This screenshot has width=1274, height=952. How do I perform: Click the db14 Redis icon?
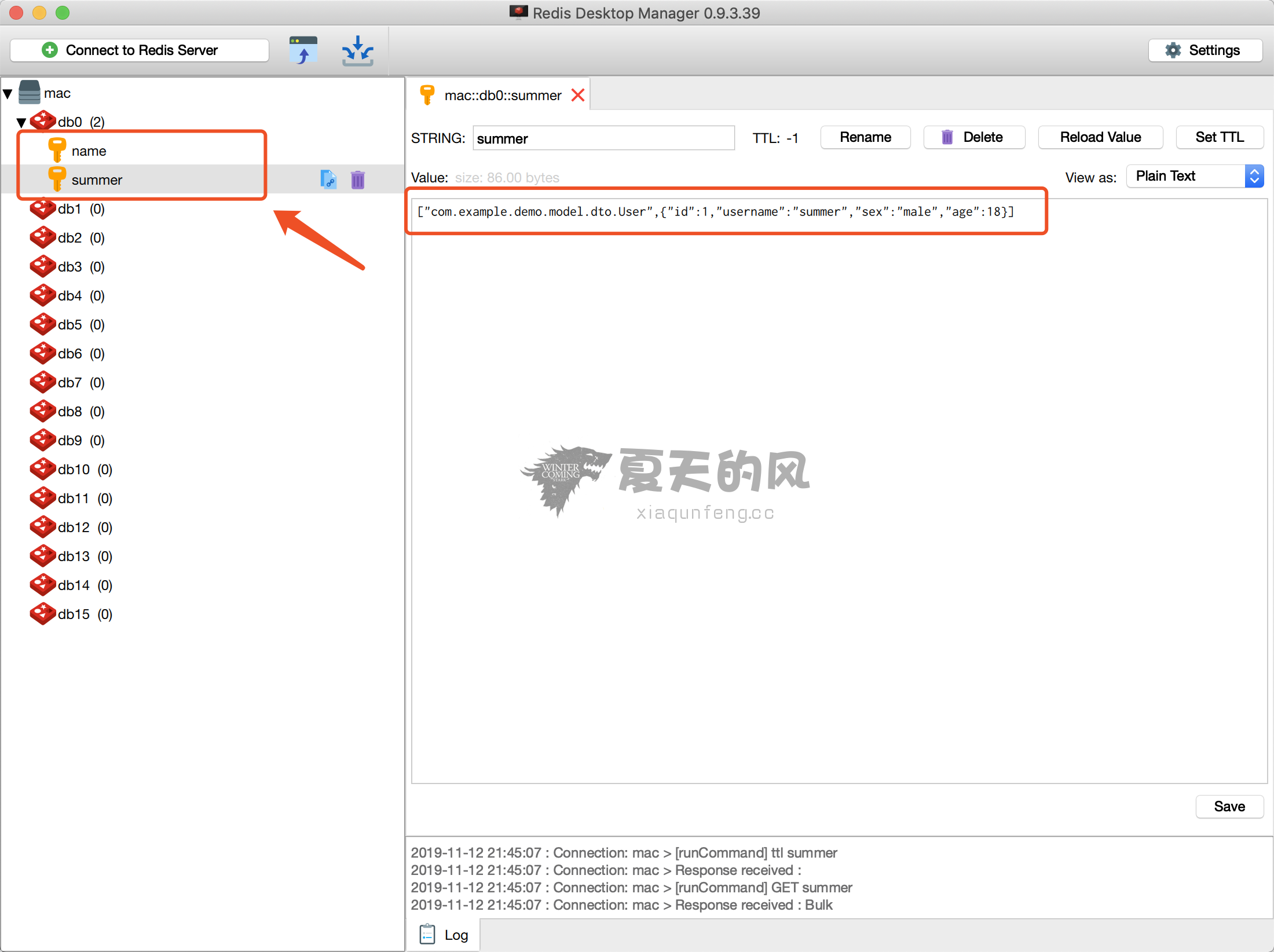43,585
